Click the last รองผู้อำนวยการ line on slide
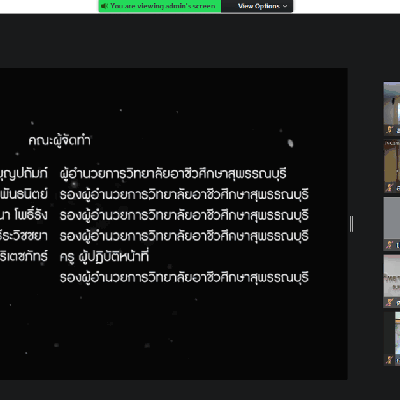Screen dimensions: 400x400 pyautogui.click(x=184, y=278)
